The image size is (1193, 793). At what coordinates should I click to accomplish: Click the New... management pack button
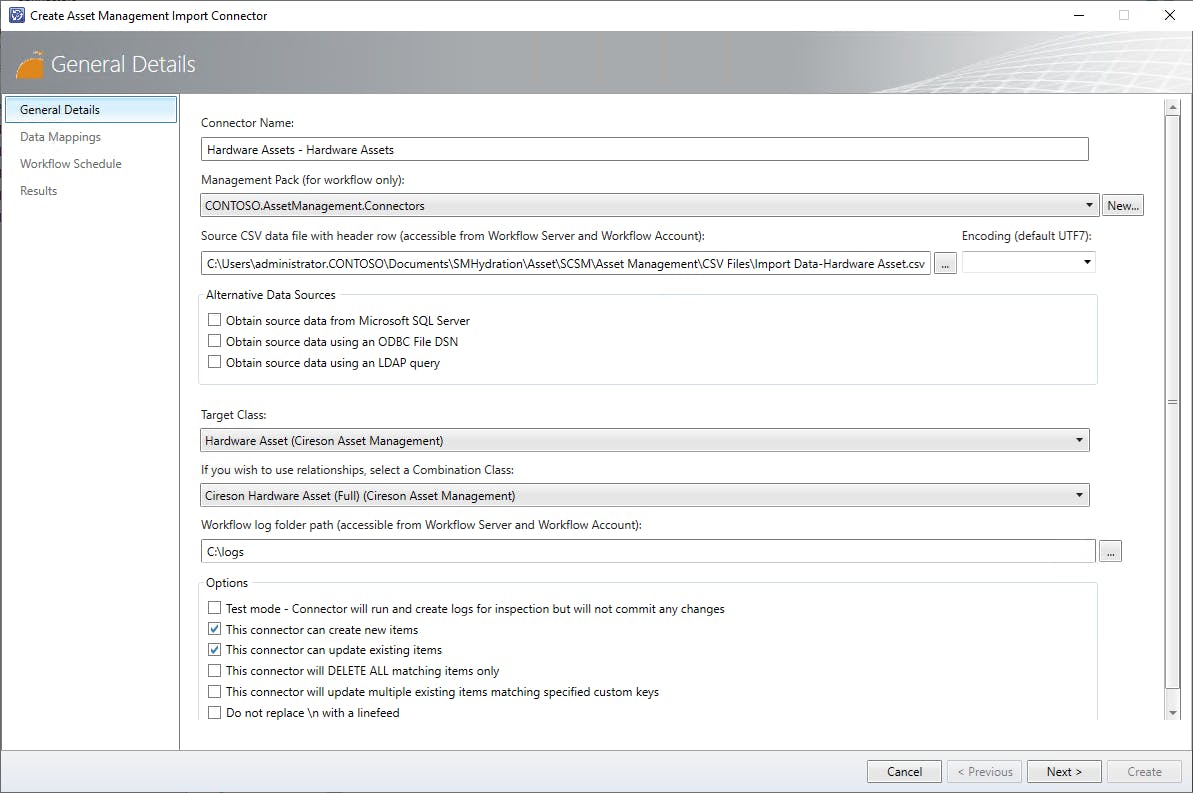pyautogui.click(x=1123, y=206)
